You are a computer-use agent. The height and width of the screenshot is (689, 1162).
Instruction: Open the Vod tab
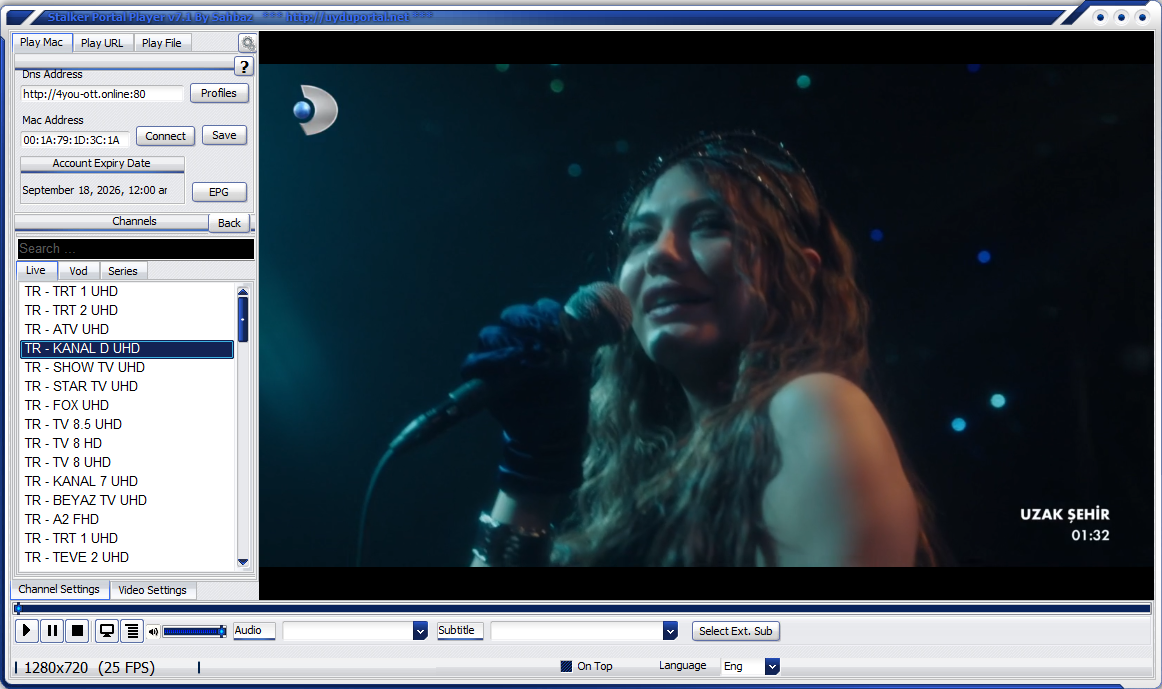[78, 271]
